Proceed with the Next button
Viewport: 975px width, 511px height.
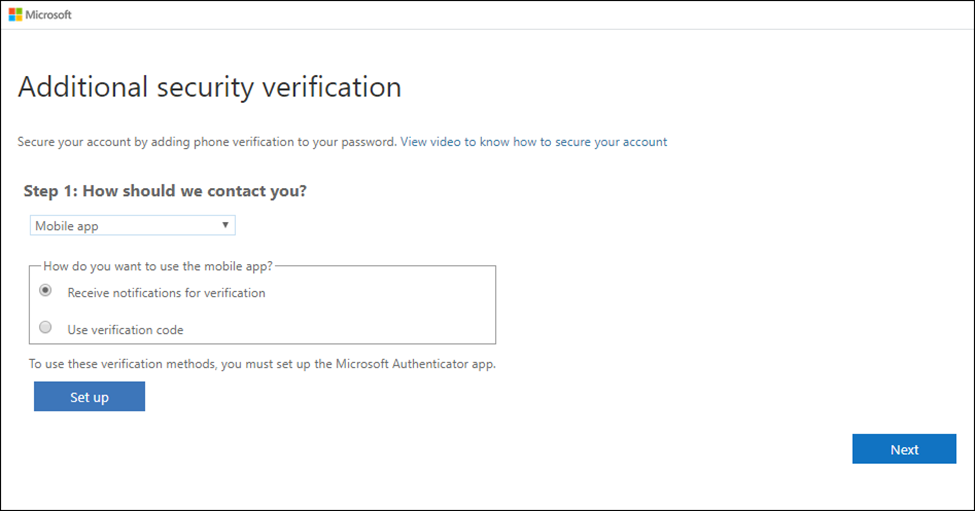(904, 449)
